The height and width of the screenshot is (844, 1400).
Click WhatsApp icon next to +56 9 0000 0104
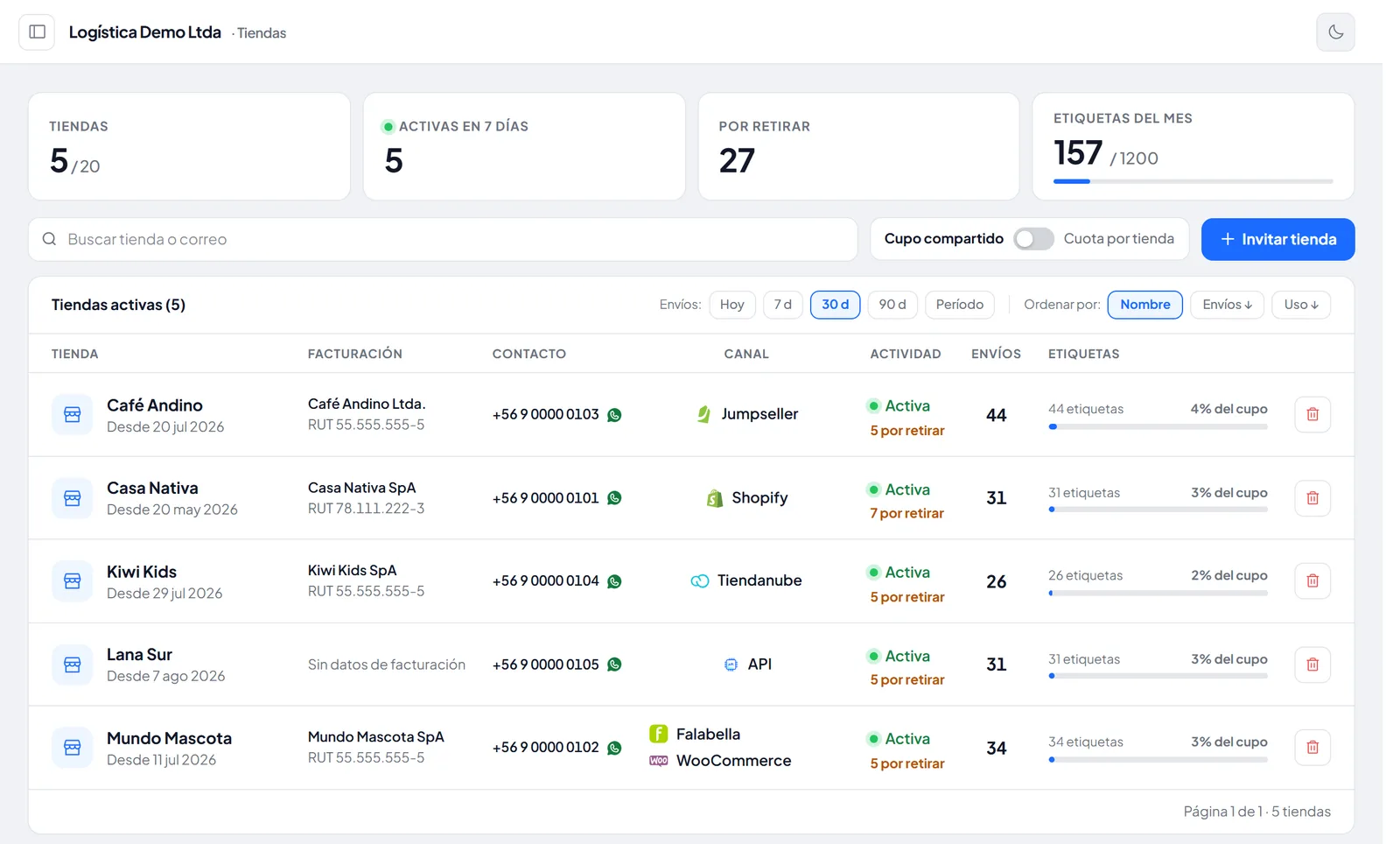pos(614,581)
